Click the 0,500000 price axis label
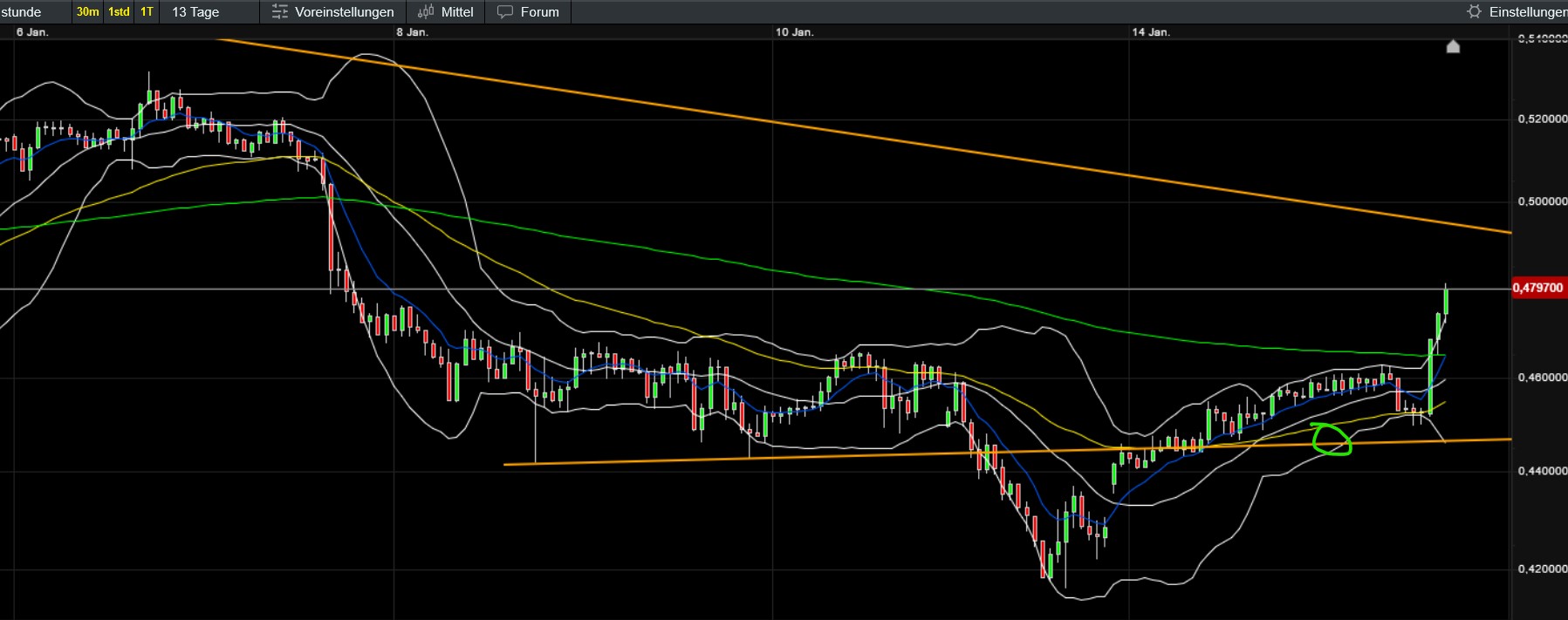This screenshot has width=1568, height=620. pos(1542,201)
